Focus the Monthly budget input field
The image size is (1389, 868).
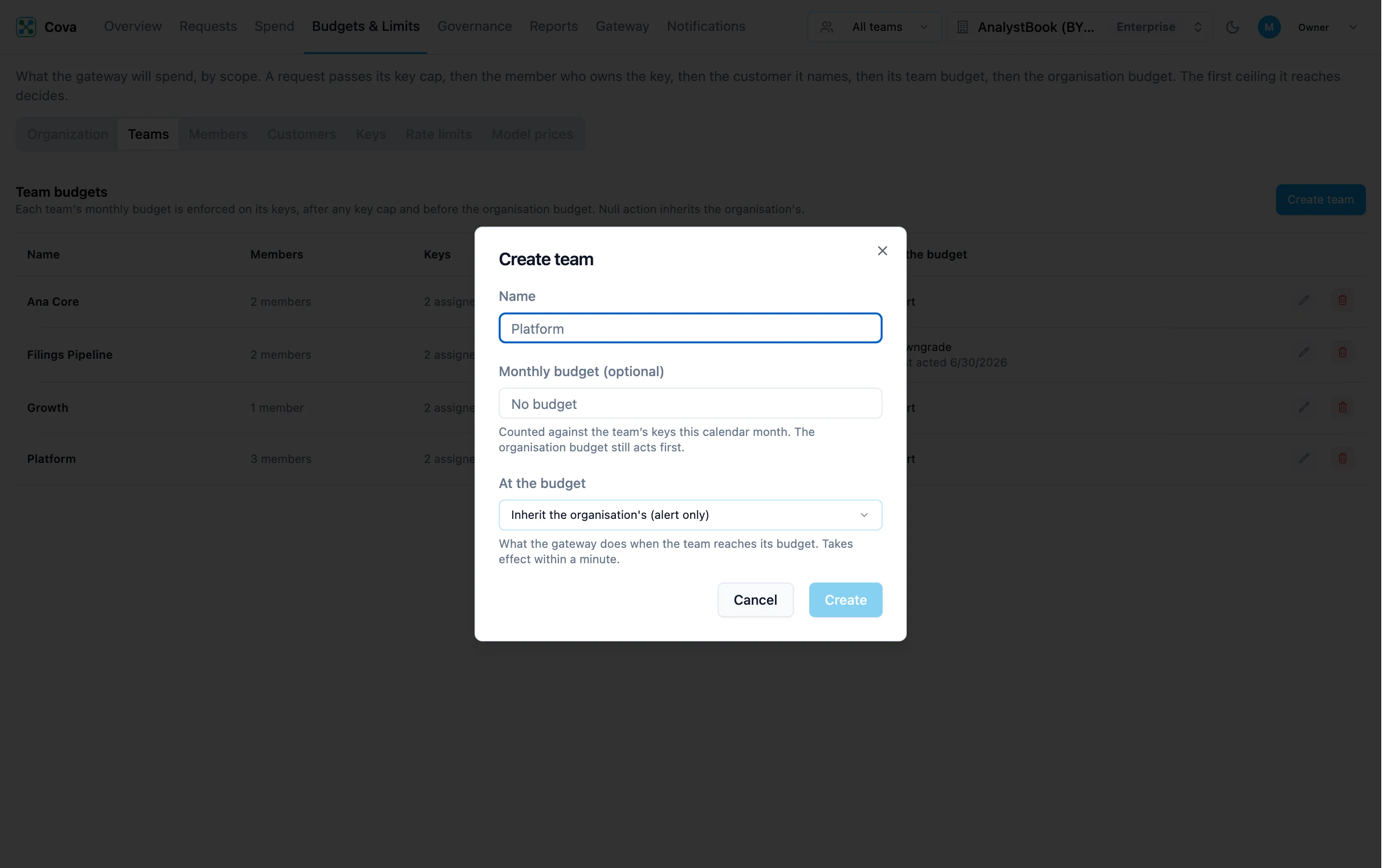(690, 403)
